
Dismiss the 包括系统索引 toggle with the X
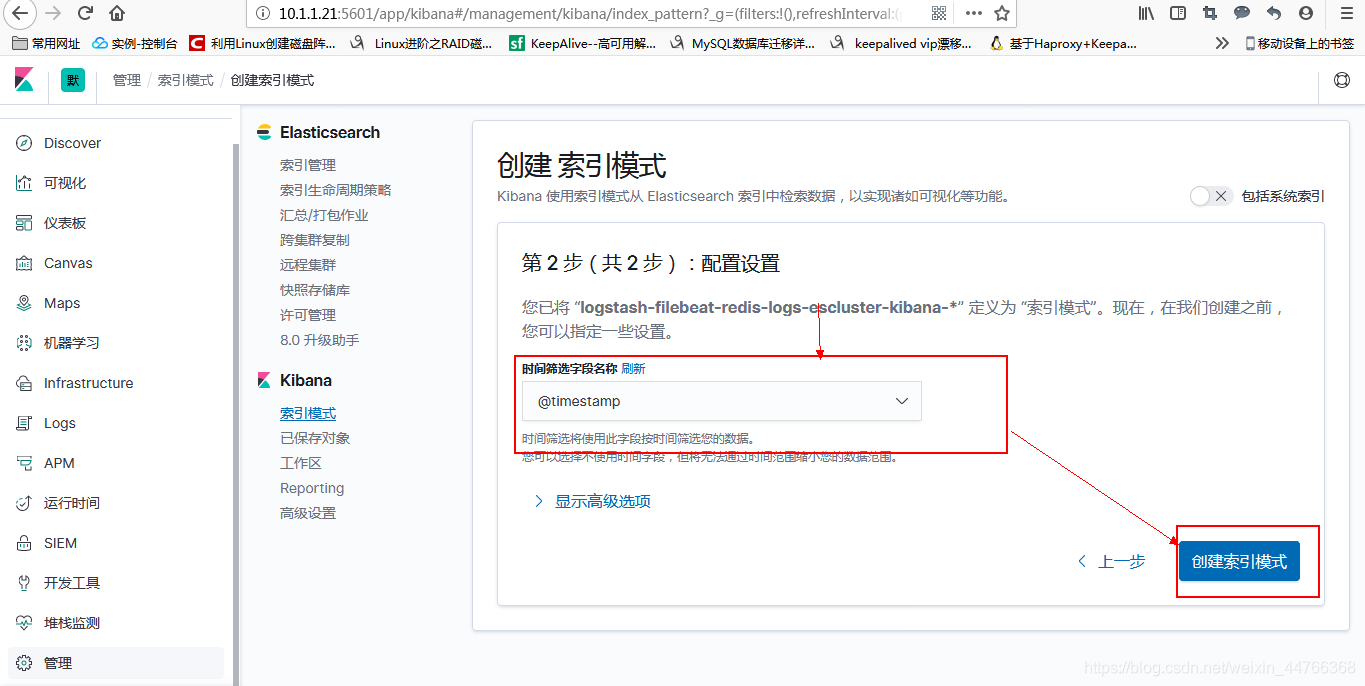[1222, 196]
